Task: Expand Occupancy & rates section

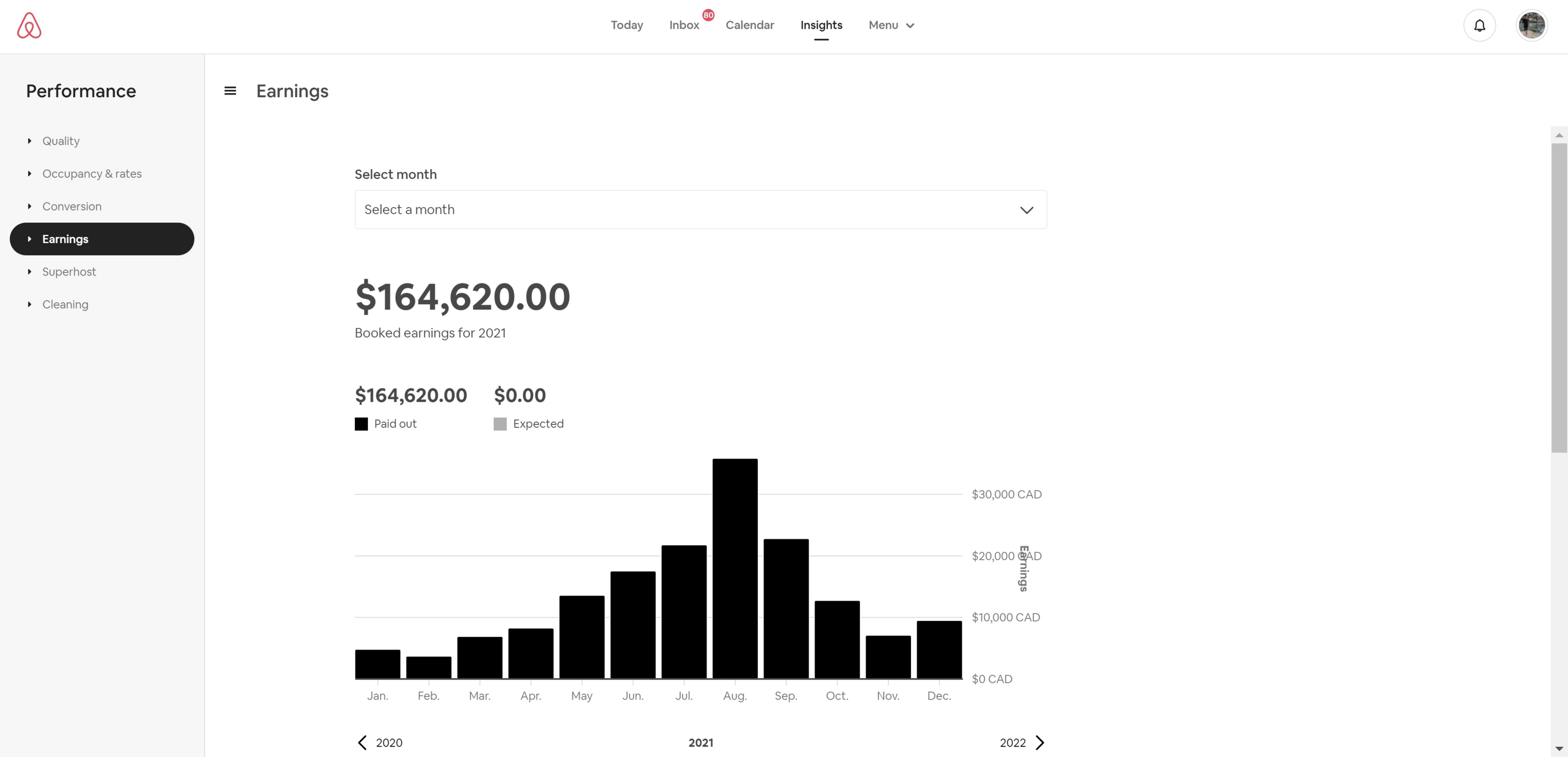Action: coord(91,174)
